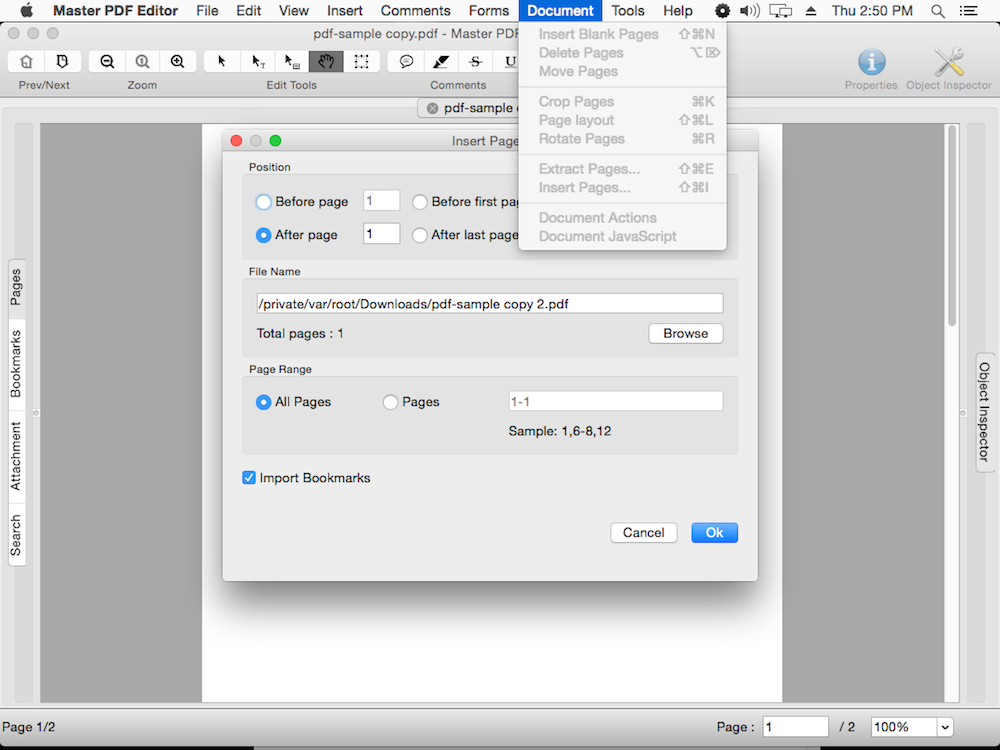Close the open Document menu
The height and width of the screenshot is (750, 1000).
[560, 11]
